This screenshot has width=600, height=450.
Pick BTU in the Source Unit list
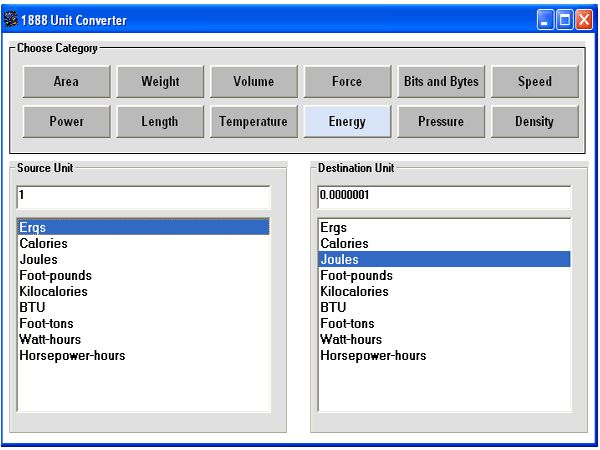pyautogui.click(x=143, y=307)
